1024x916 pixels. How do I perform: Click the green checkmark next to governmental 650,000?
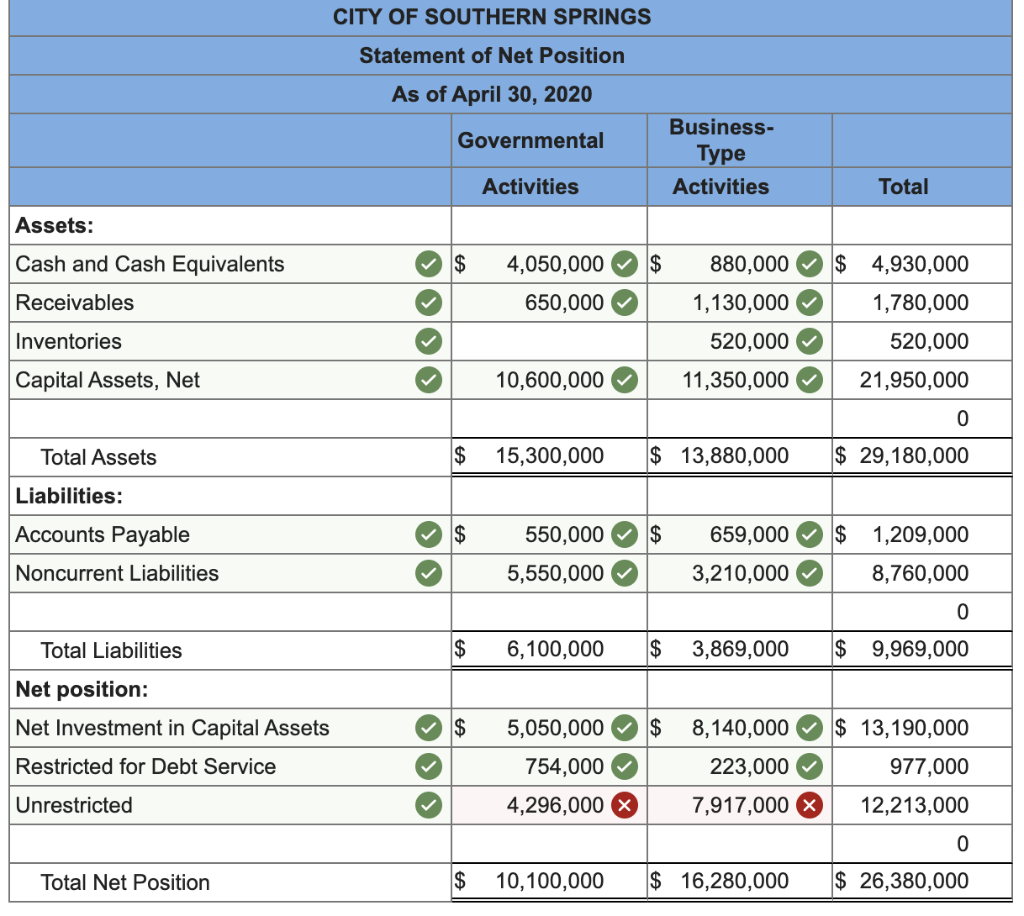tap(624, 302)
